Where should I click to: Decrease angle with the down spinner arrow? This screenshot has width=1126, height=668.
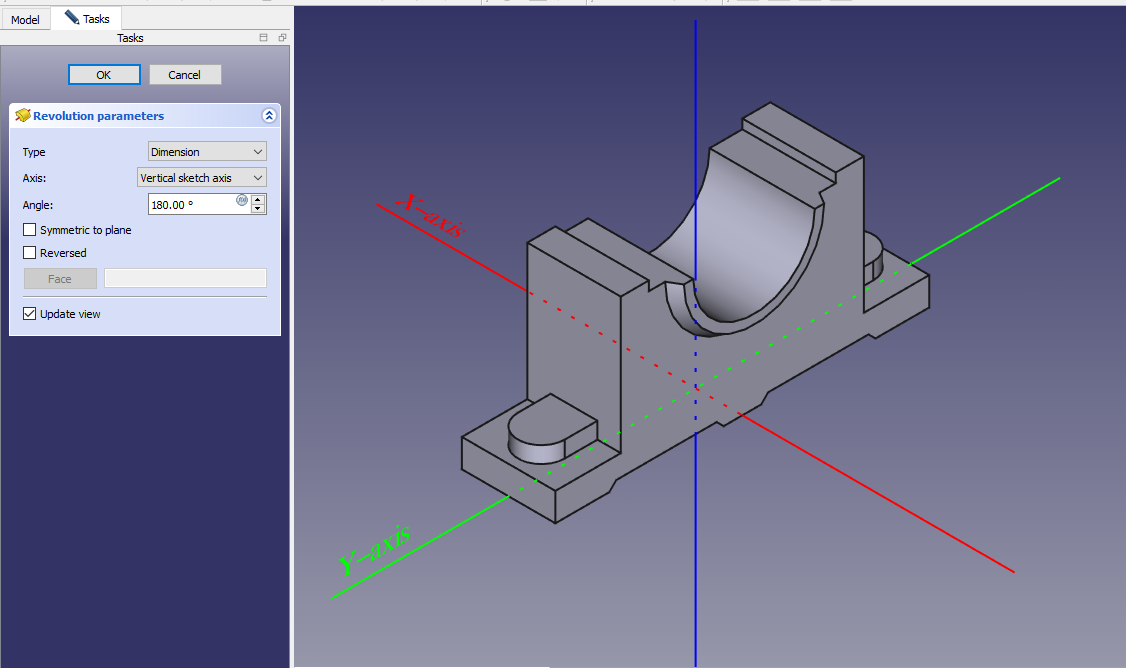[259, 209]
